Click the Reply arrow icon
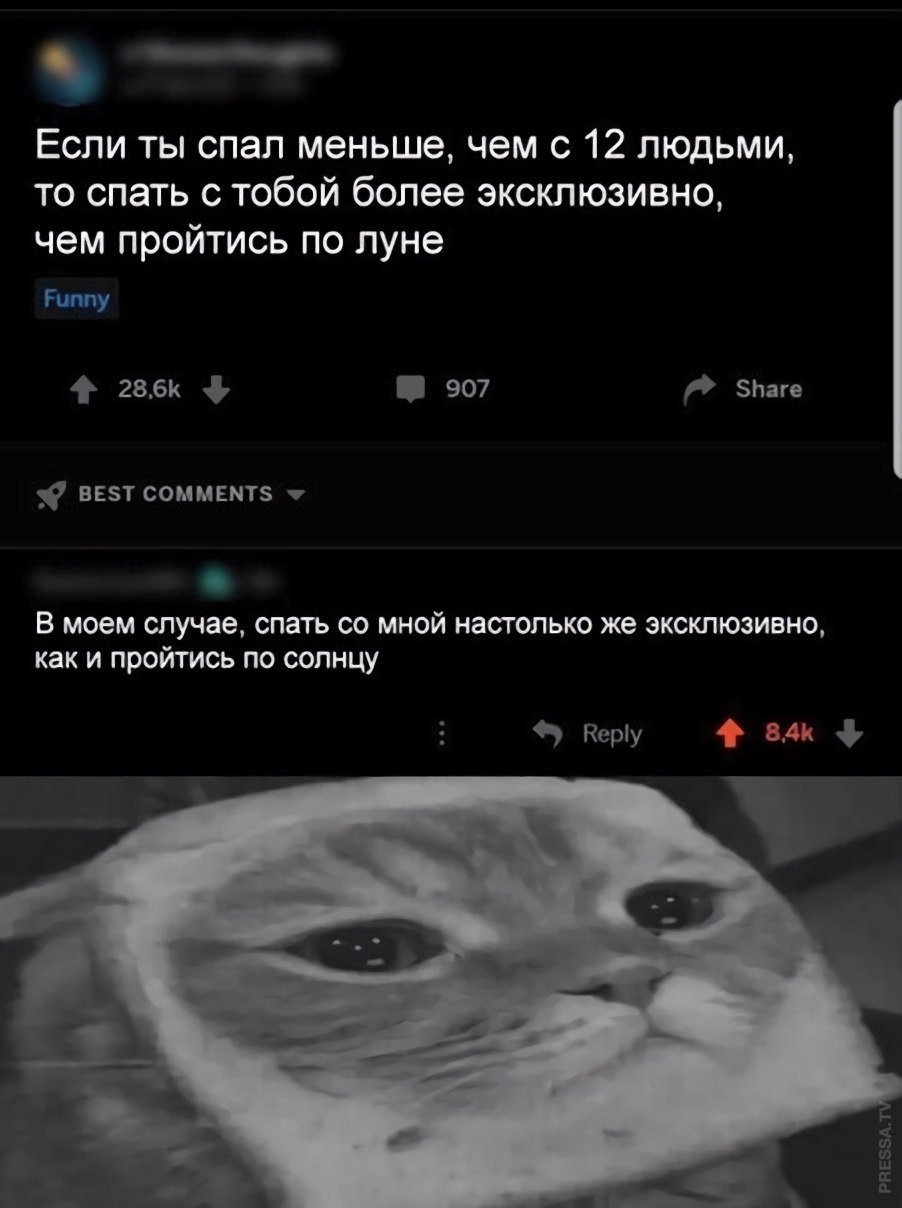Viewport: 902px width, 1208px height. (x=550, y=736)
